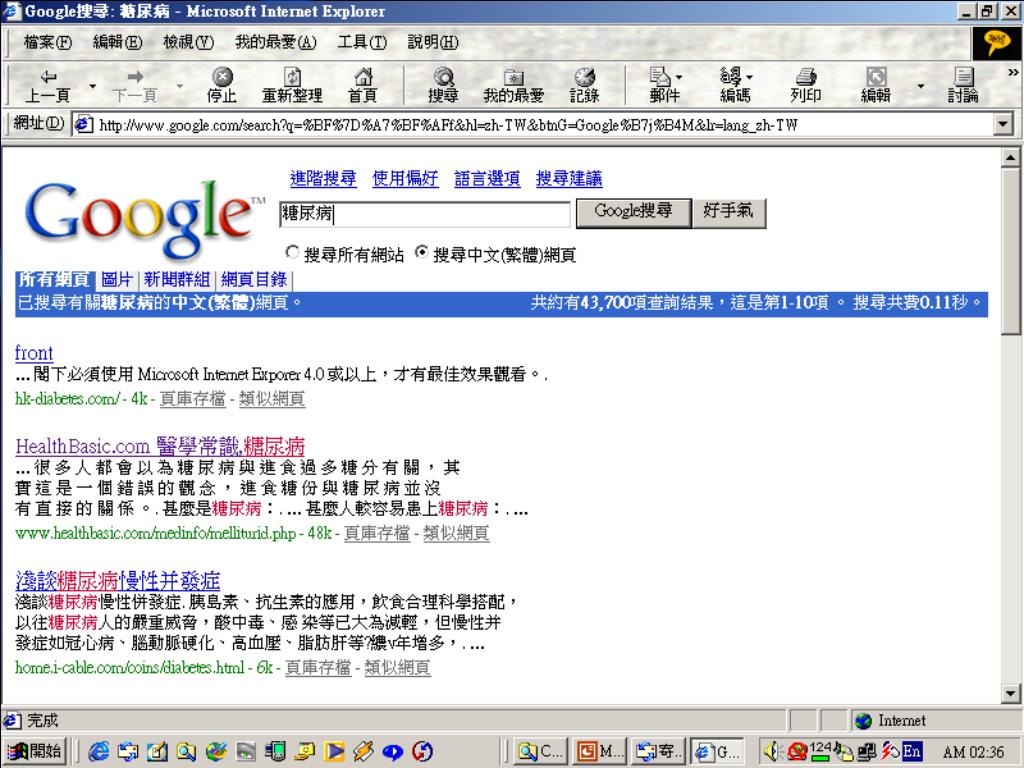Open History (記錄) from the toolbar
1024x768 pixels.
584,86
